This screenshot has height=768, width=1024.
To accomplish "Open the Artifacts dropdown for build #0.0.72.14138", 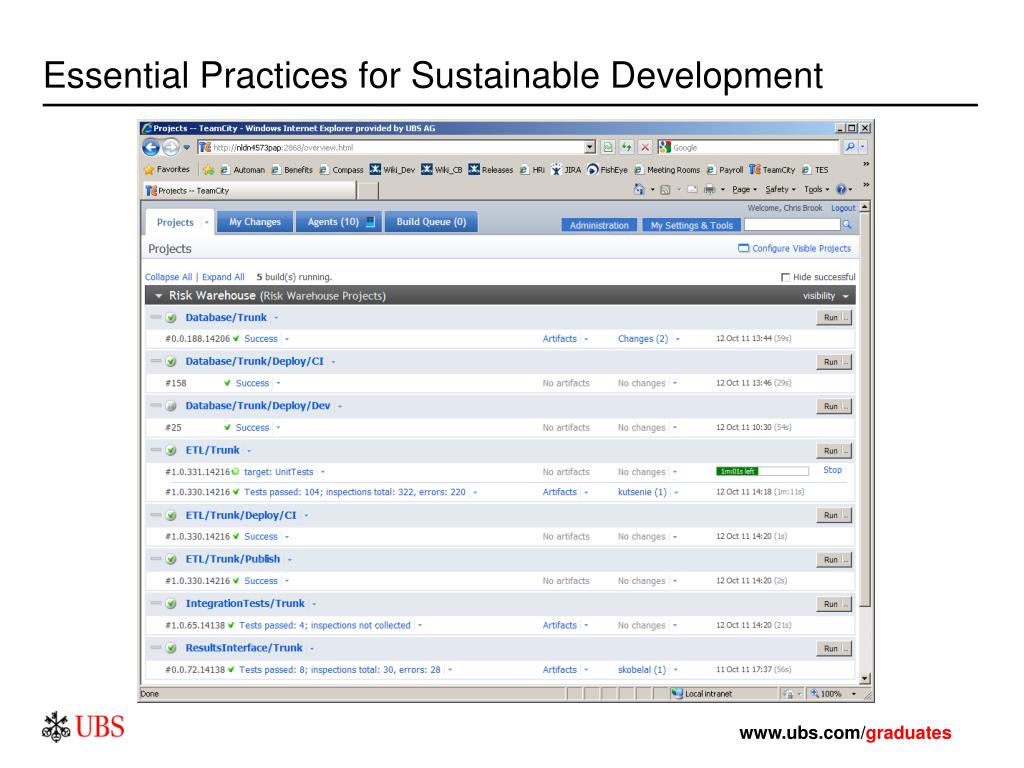I will point(586,670).
